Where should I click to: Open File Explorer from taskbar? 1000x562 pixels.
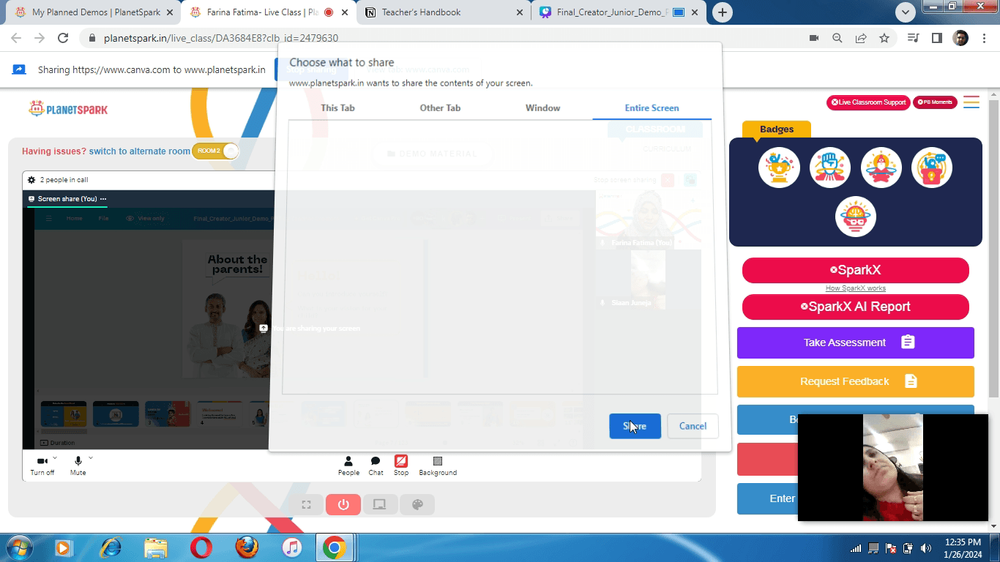156,548
